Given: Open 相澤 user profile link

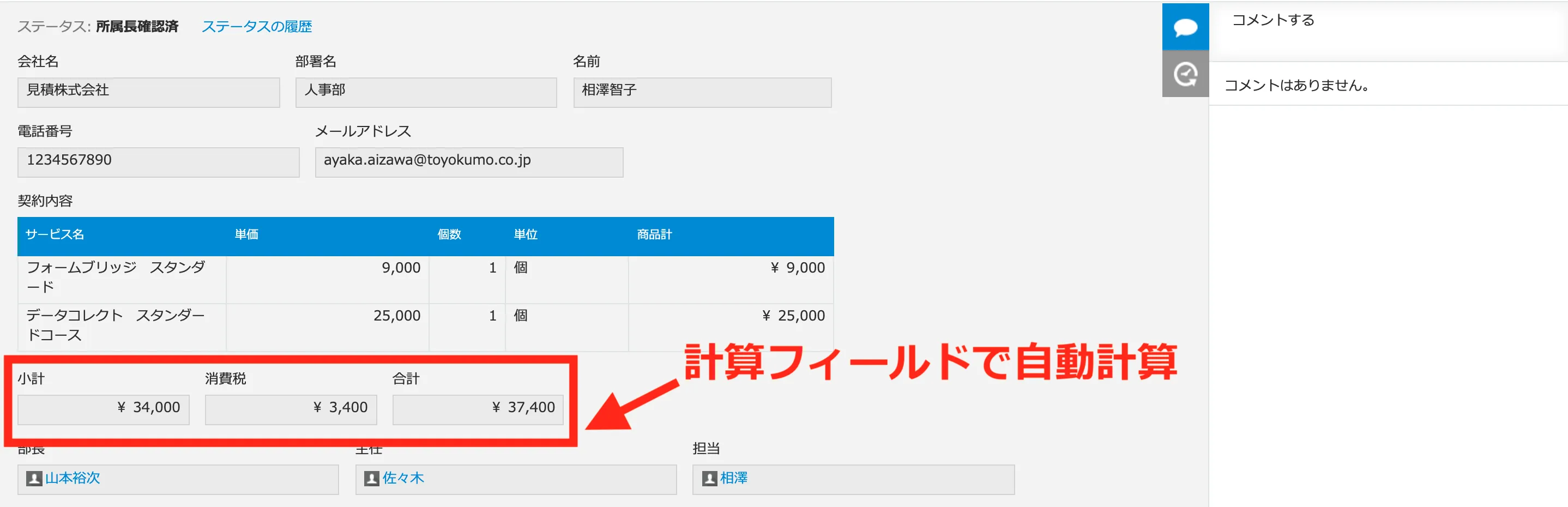Looking at the screenshot, I should [x=733, y=479].
